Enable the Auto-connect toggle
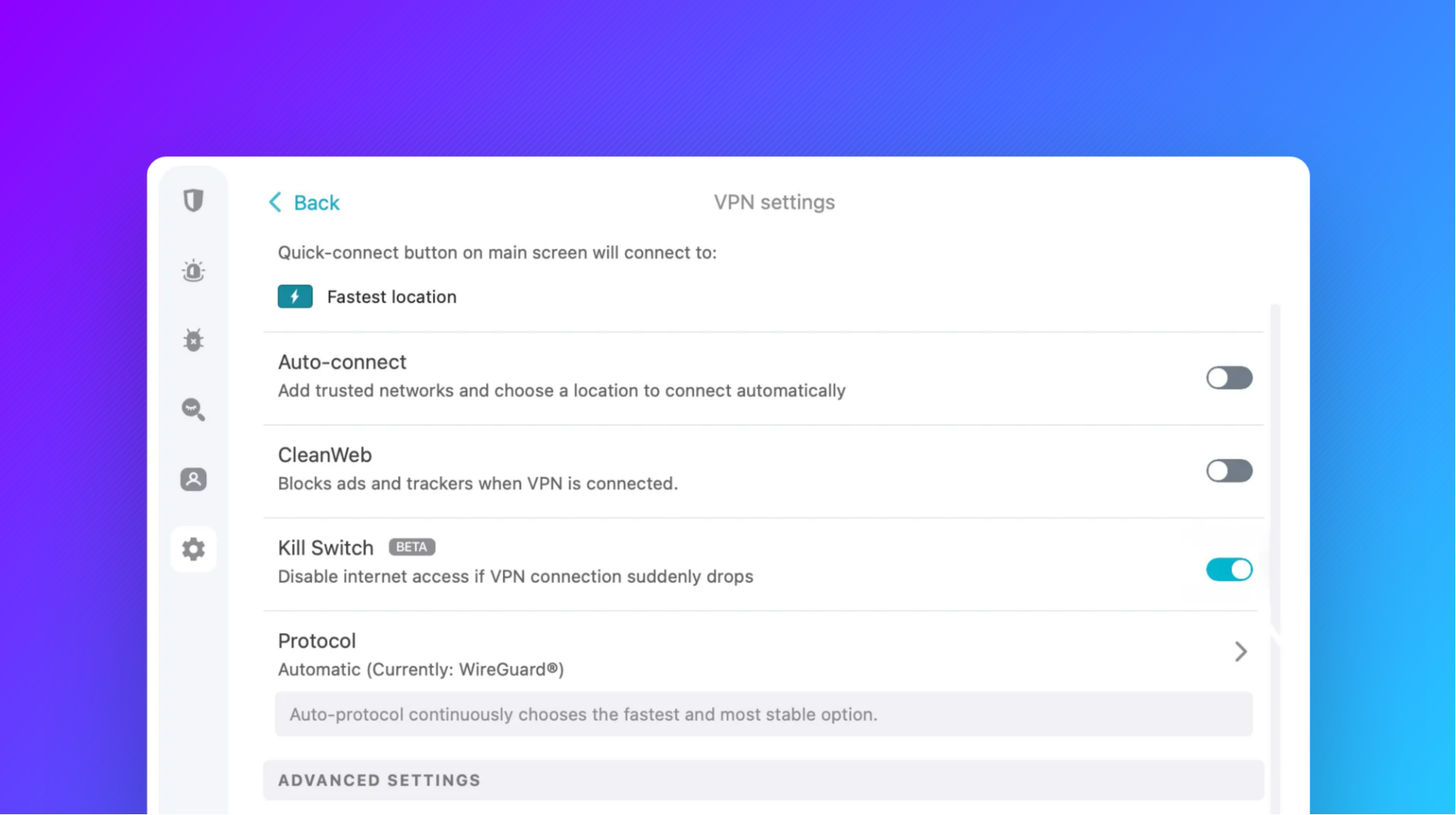 [x=1228, y=378]
